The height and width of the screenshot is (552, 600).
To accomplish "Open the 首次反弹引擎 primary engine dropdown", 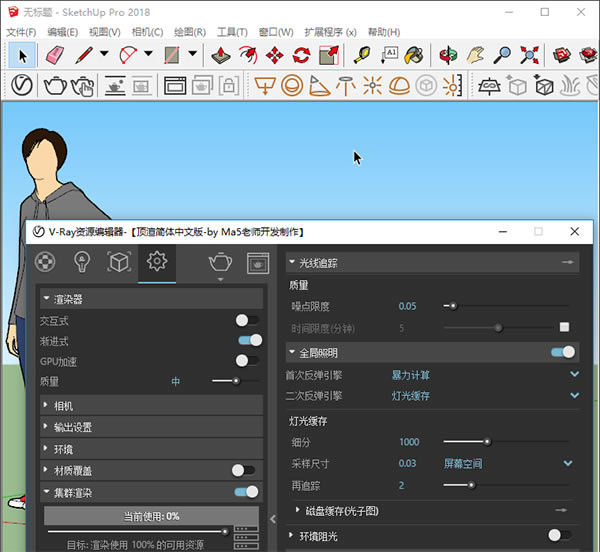I will [x=574, y=375].
